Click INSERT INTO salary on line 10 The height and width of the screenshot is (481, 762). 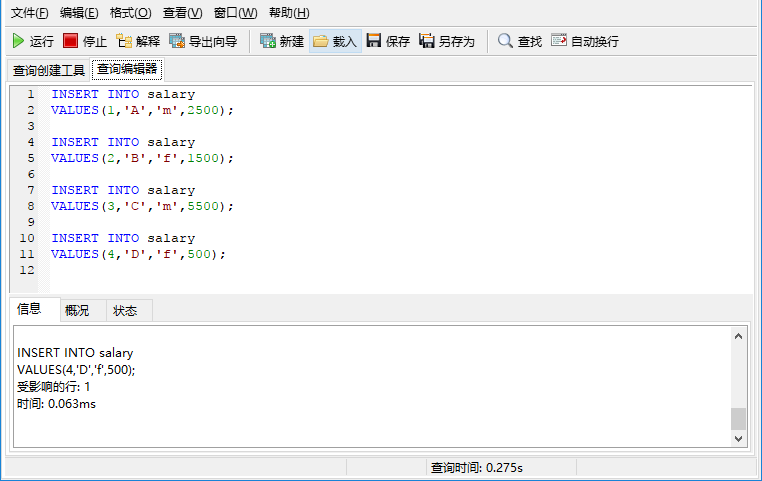[x=123, y=239]
